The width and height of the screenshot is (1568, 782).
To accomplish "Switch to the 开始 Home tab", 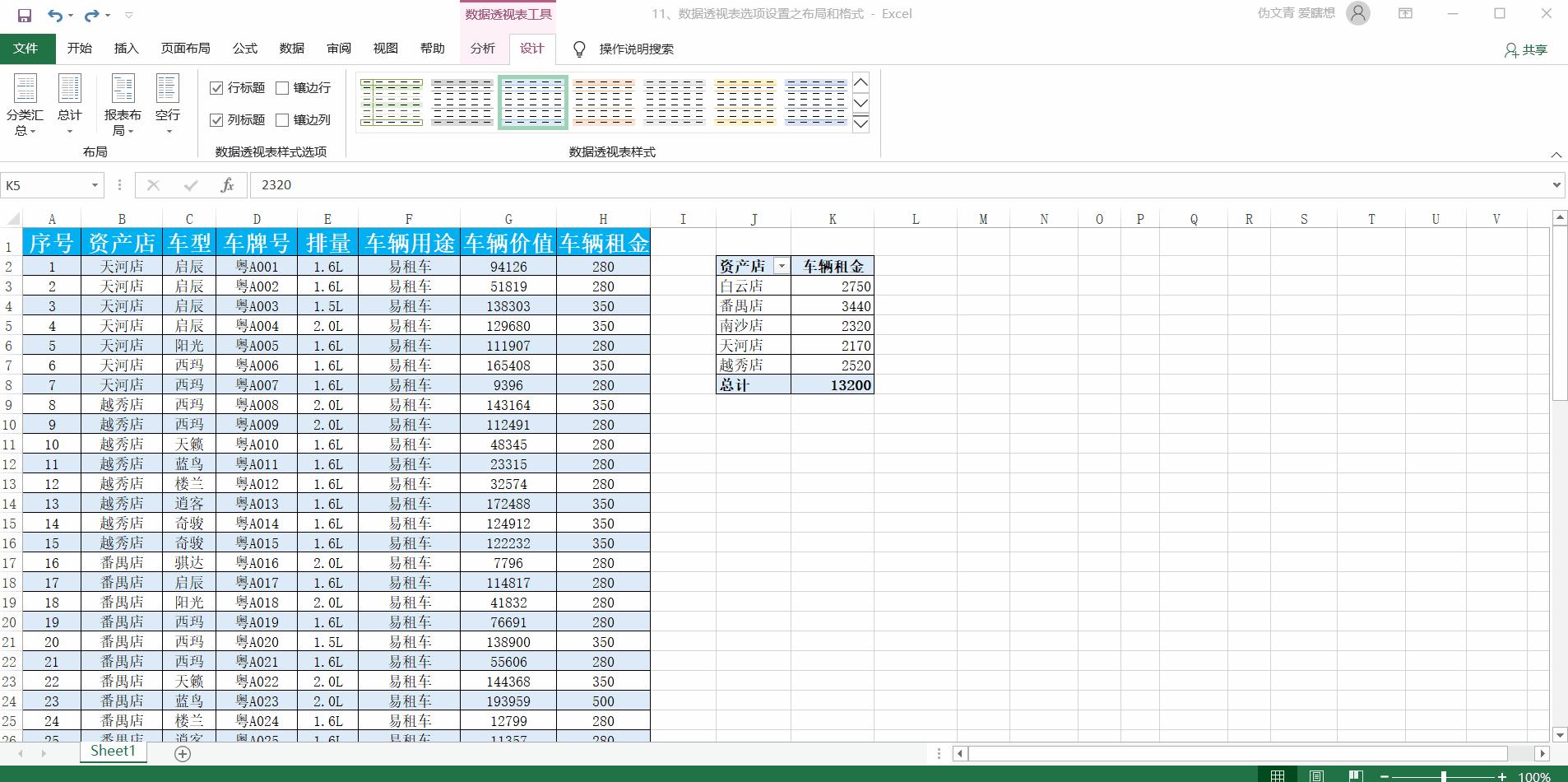I will point(80,49).
